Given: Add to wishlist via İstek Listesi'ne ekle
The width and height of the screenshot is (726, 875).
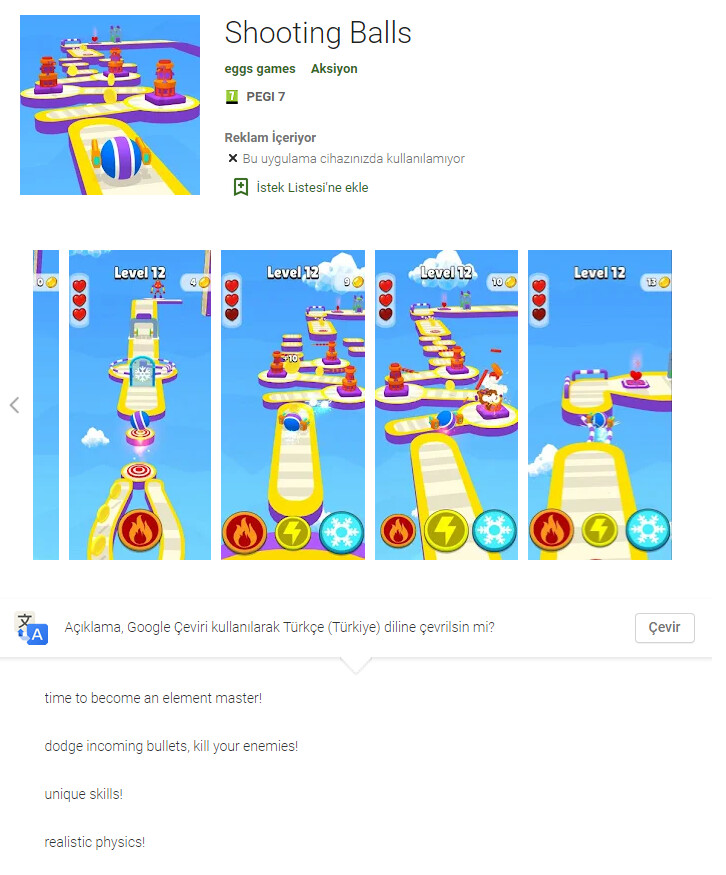Looking at the screenshot, I should point(312,188).
